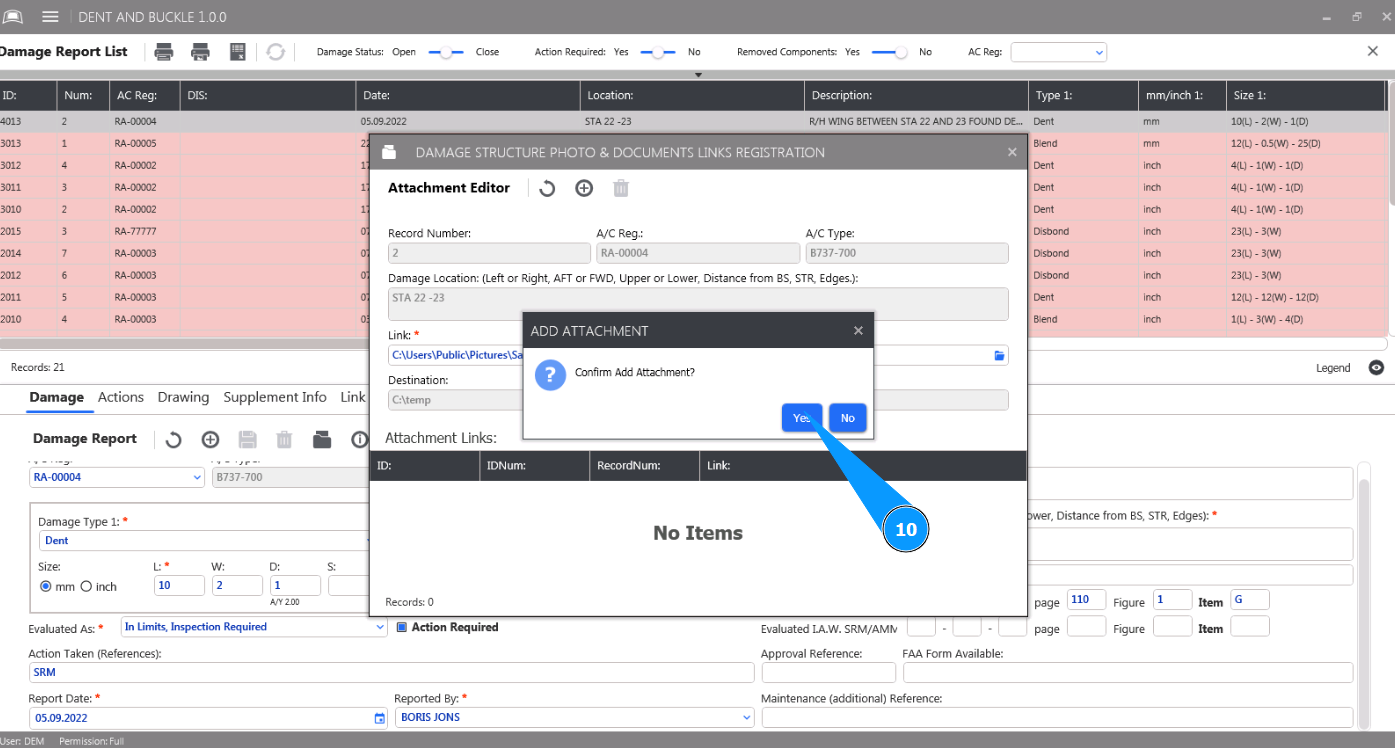Image resolution: width=1395 pixels, height=748 pixels.
Task: Delete the current damage report
Action: pos(284,439)
